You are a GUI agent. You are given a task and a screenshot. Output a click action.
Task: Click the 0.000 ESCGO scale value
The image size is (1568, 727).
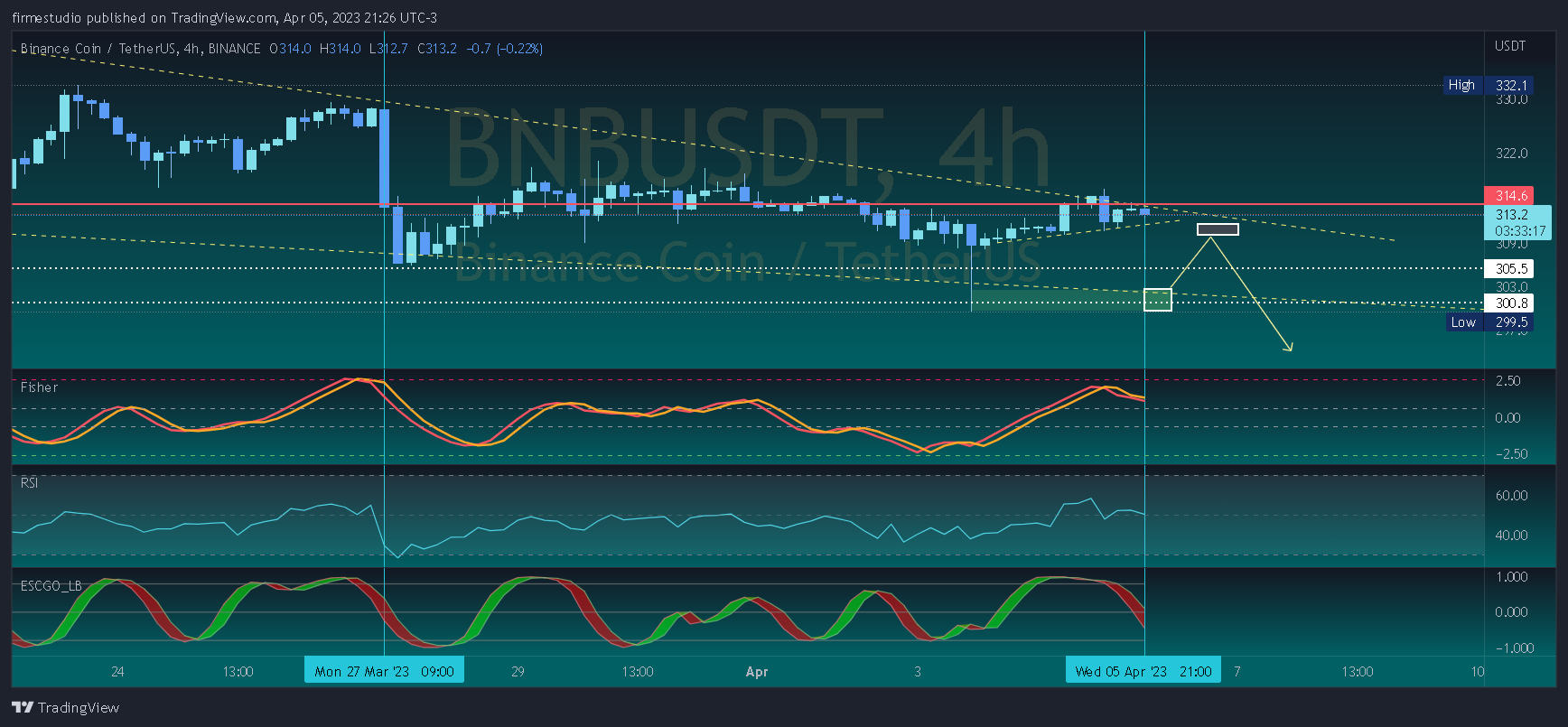tap(1511, 611)
